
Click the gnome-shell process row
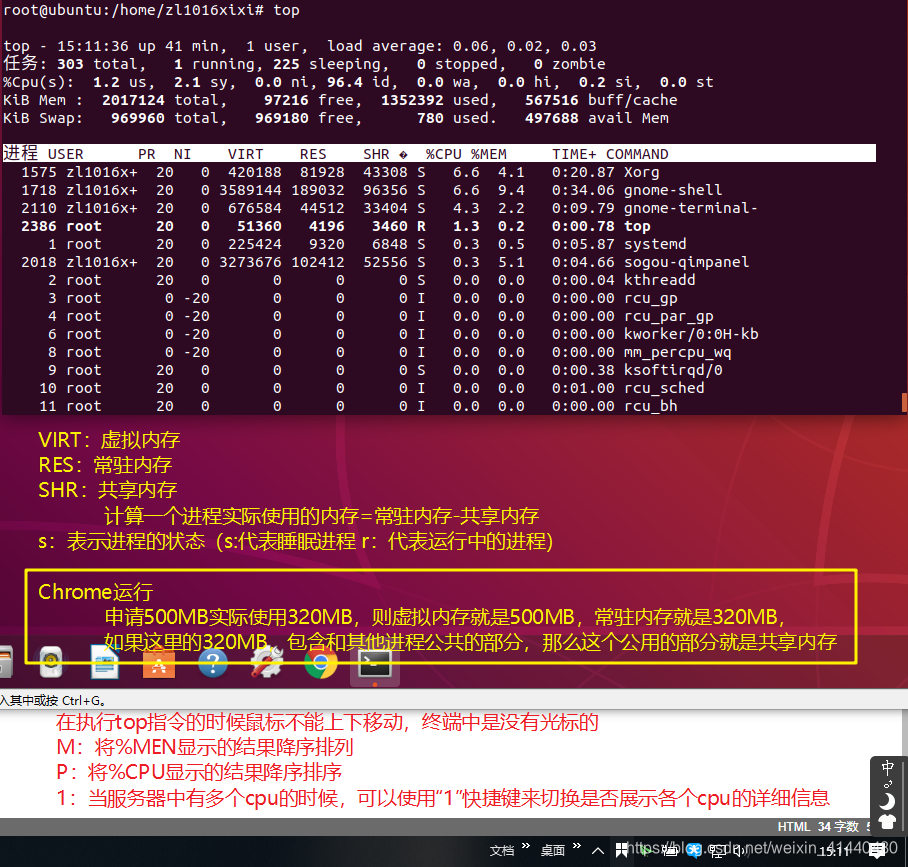coord(439,190)
